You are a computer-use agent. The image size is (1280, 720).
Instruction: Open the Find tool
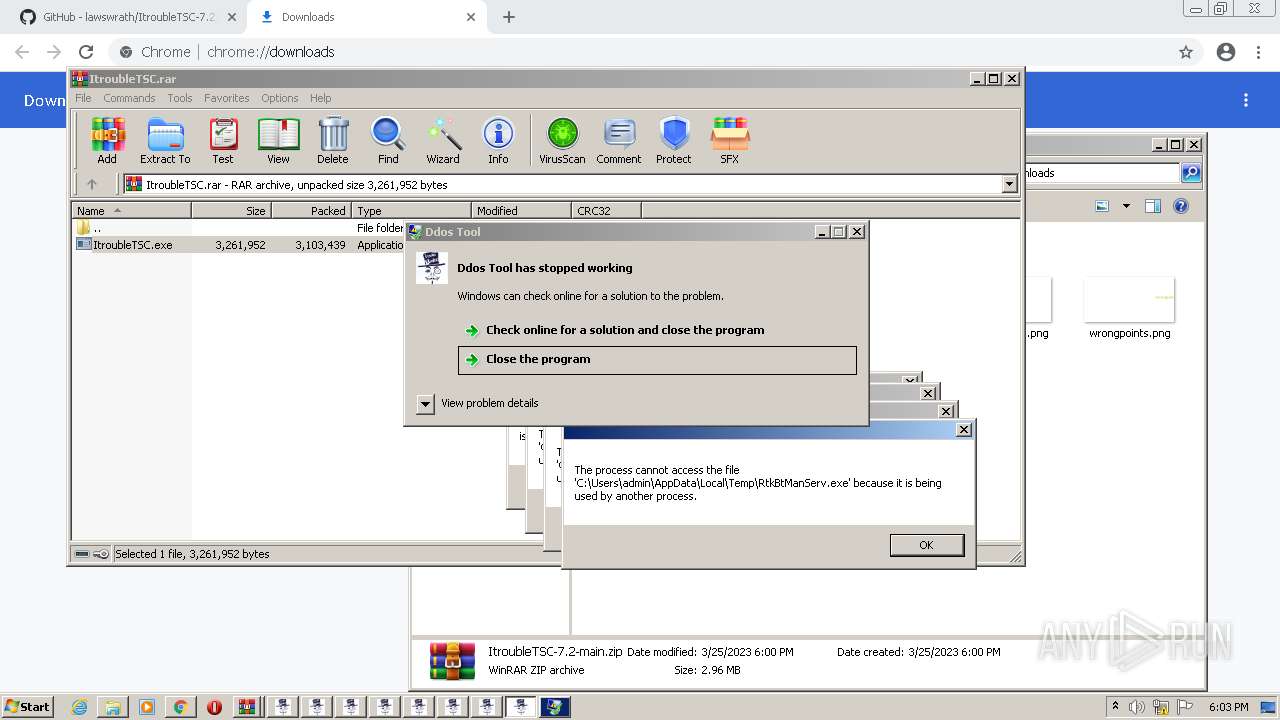(x=388, y=140)
